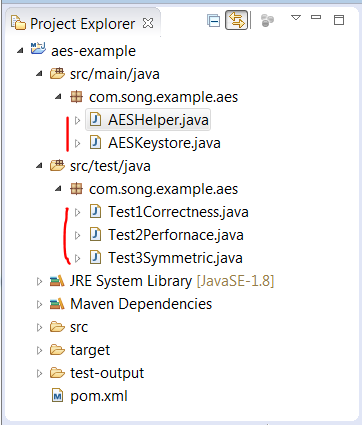This screenshot has width=362, height=425.
Task: Click the src/main/java source folder icon
Action: [x=57, y=73]
